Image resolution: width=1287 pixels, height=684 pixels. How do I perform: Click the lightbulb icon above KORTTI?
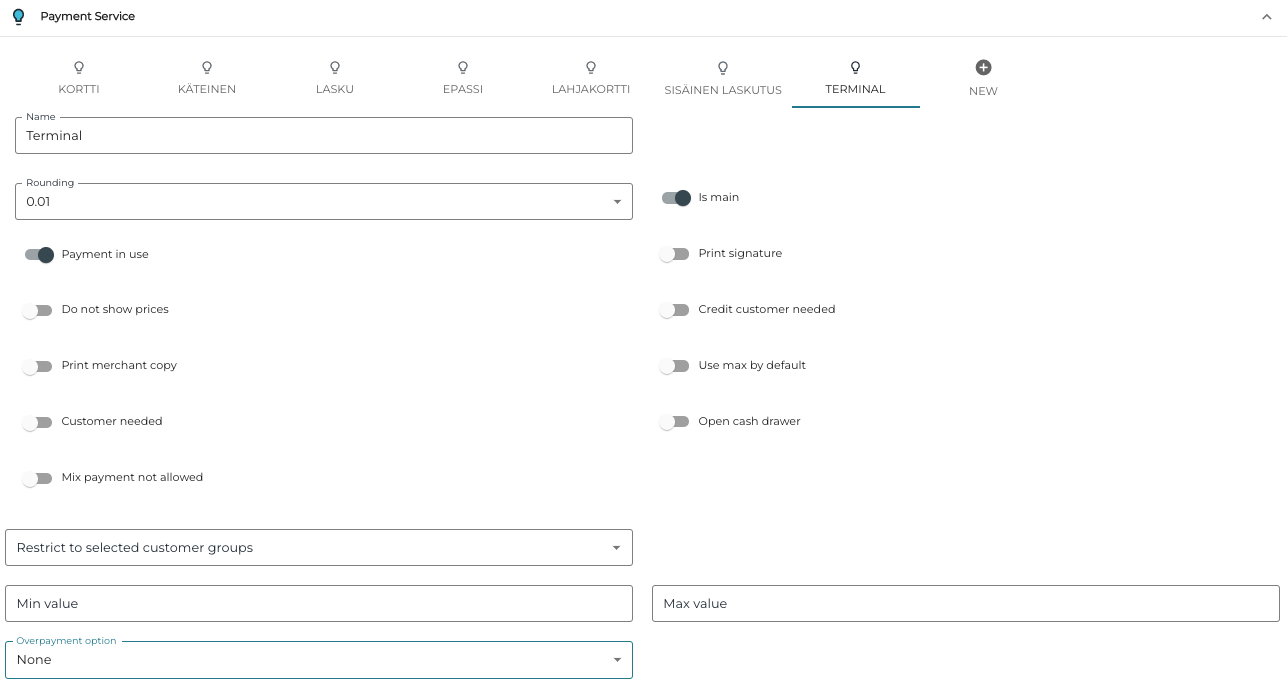click(x=78, y=68)
